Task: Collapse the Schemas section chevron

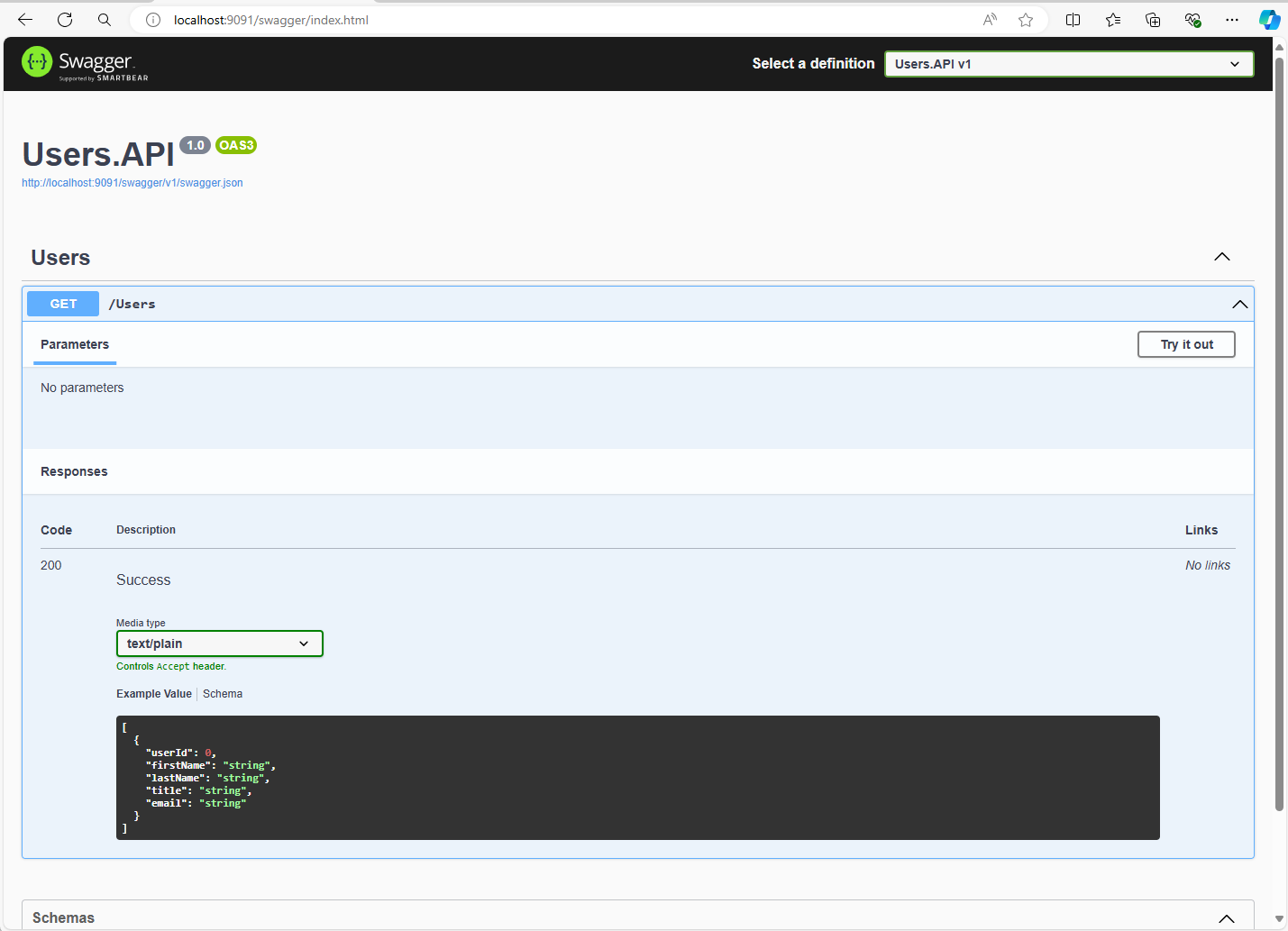Action: (1227, 918)
